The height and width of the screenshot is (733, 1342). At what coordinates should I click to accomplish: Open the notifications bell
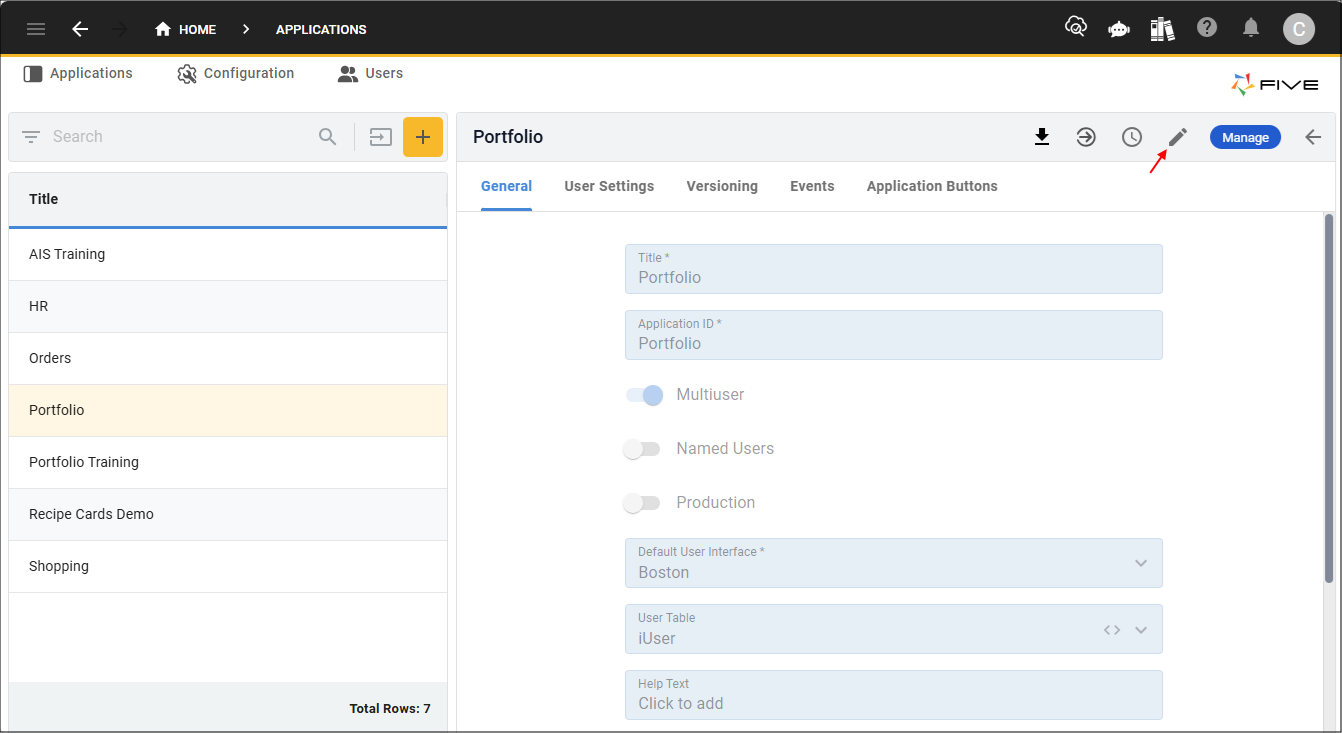click(x=1251, y=28)
